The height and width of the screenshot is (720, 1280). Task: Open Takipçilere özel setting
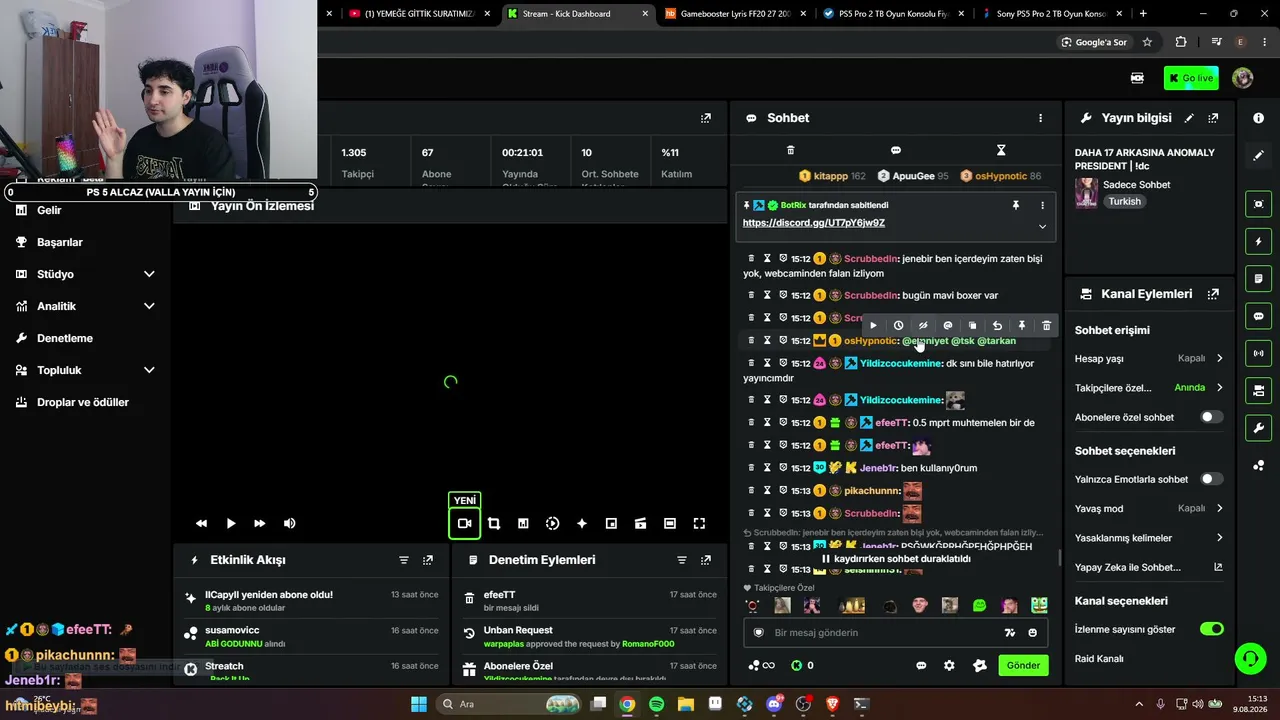point(1149,387)
